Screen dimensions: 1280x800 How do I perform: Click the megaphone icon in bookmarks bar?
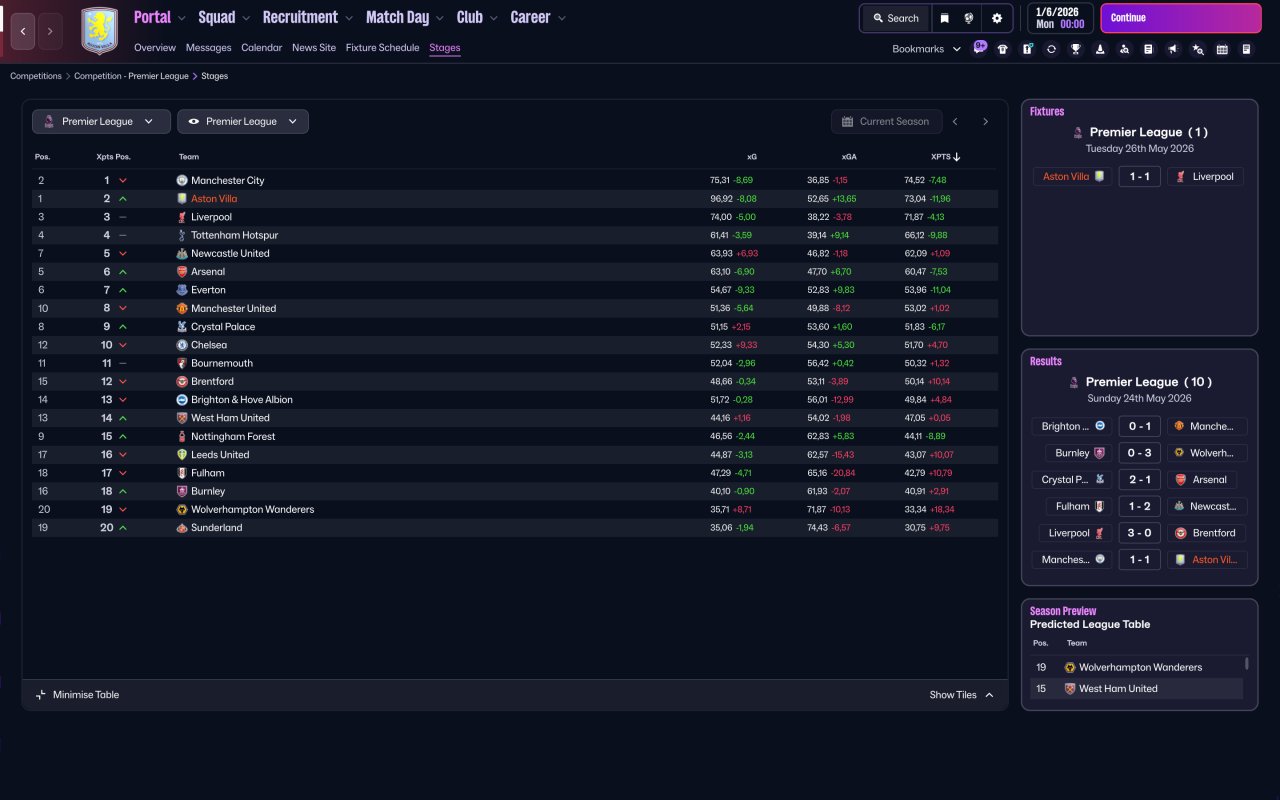point(1173,49)
